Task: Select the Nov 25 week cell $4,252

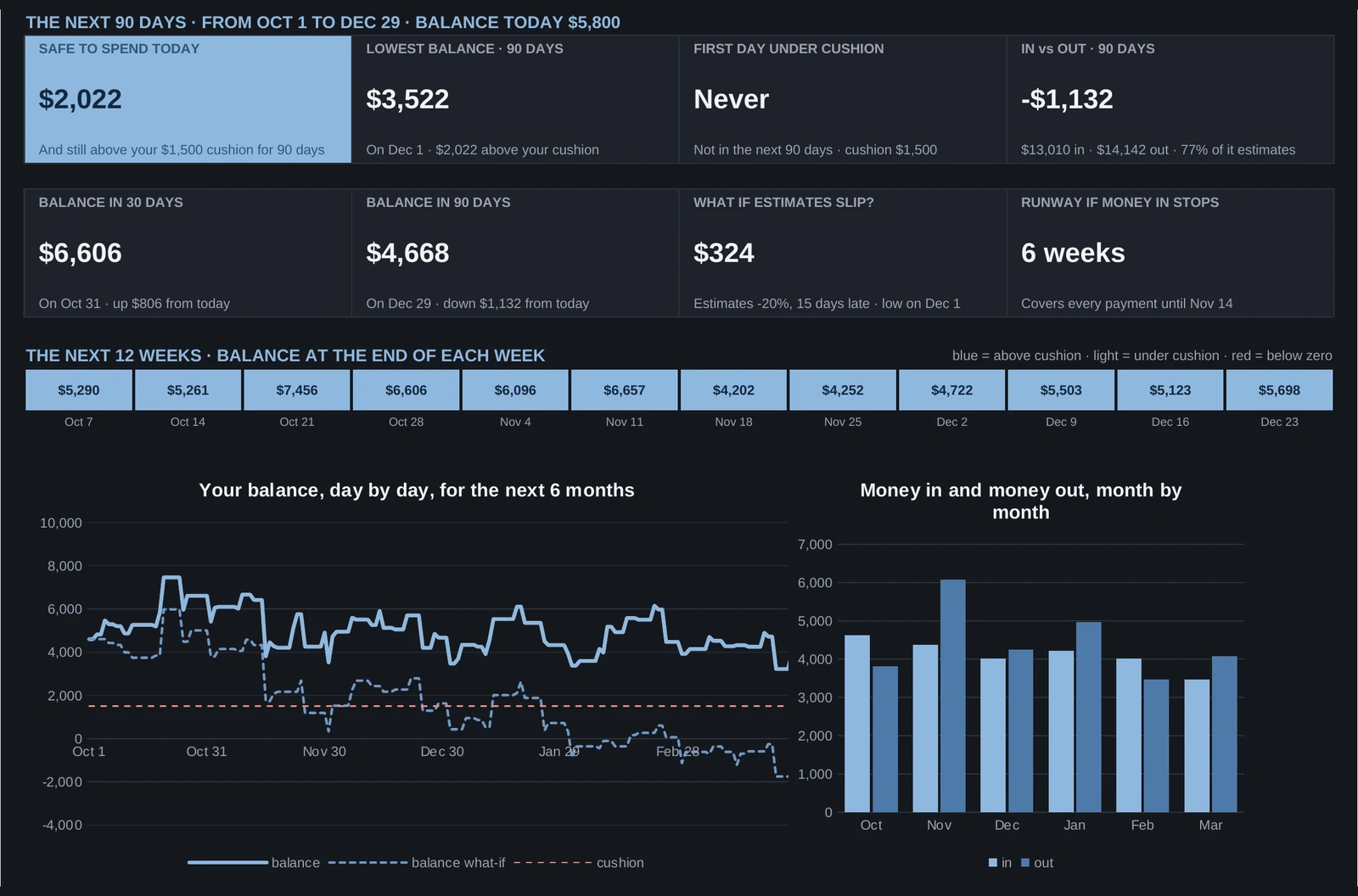Action: (x=843, y=390)
